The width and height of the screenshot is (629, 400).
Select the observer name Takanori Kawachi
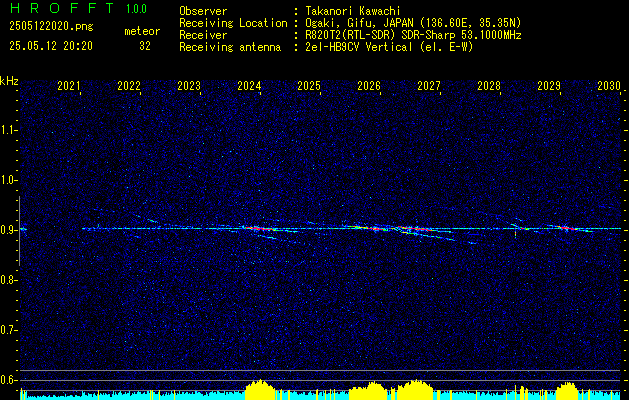352,11
